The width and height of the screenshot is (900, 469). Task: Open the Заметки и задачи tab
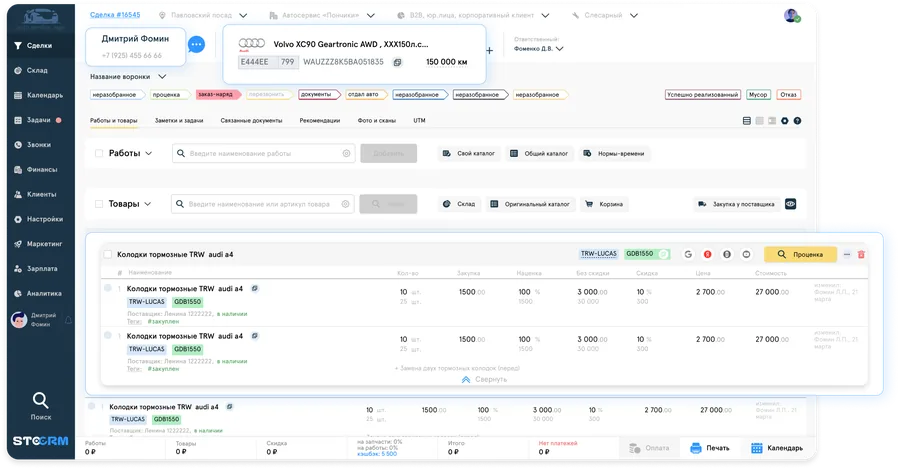[179, 121]
